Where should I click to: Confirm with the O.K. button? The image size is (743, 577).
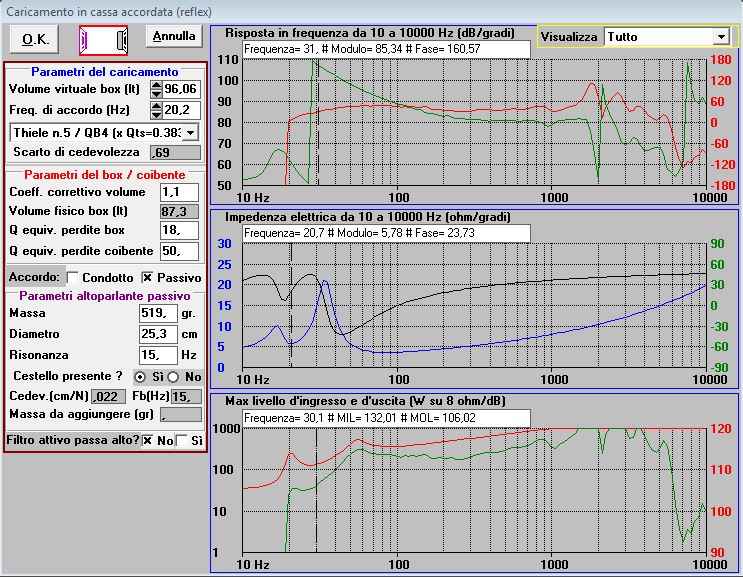pyautogui.click(x=35, y=39)
